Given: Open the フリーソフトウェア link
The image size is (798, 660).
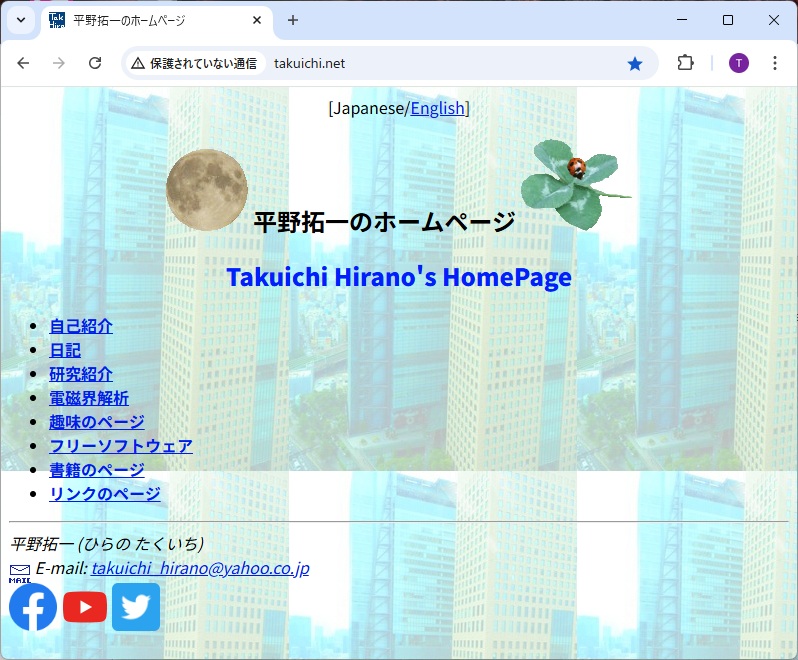Looking at the screenshot, I should 121,446.
